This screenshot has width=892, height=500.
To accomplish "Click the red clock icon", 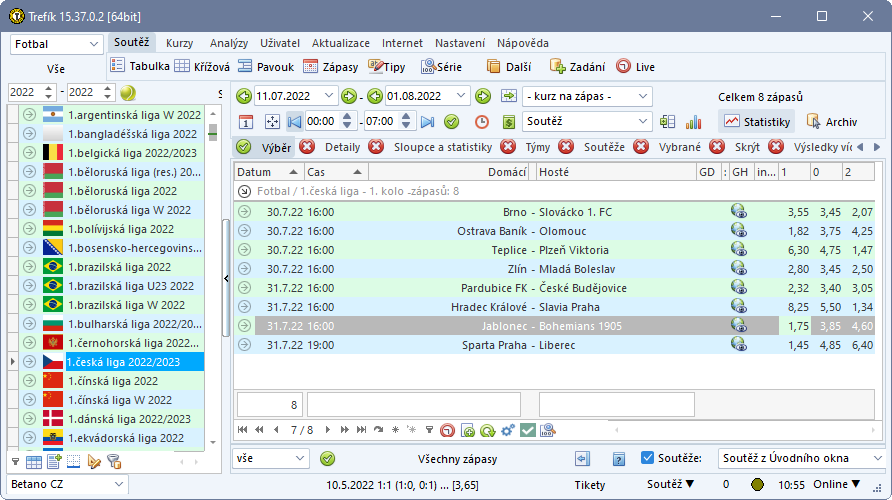I will pos(482,122).
